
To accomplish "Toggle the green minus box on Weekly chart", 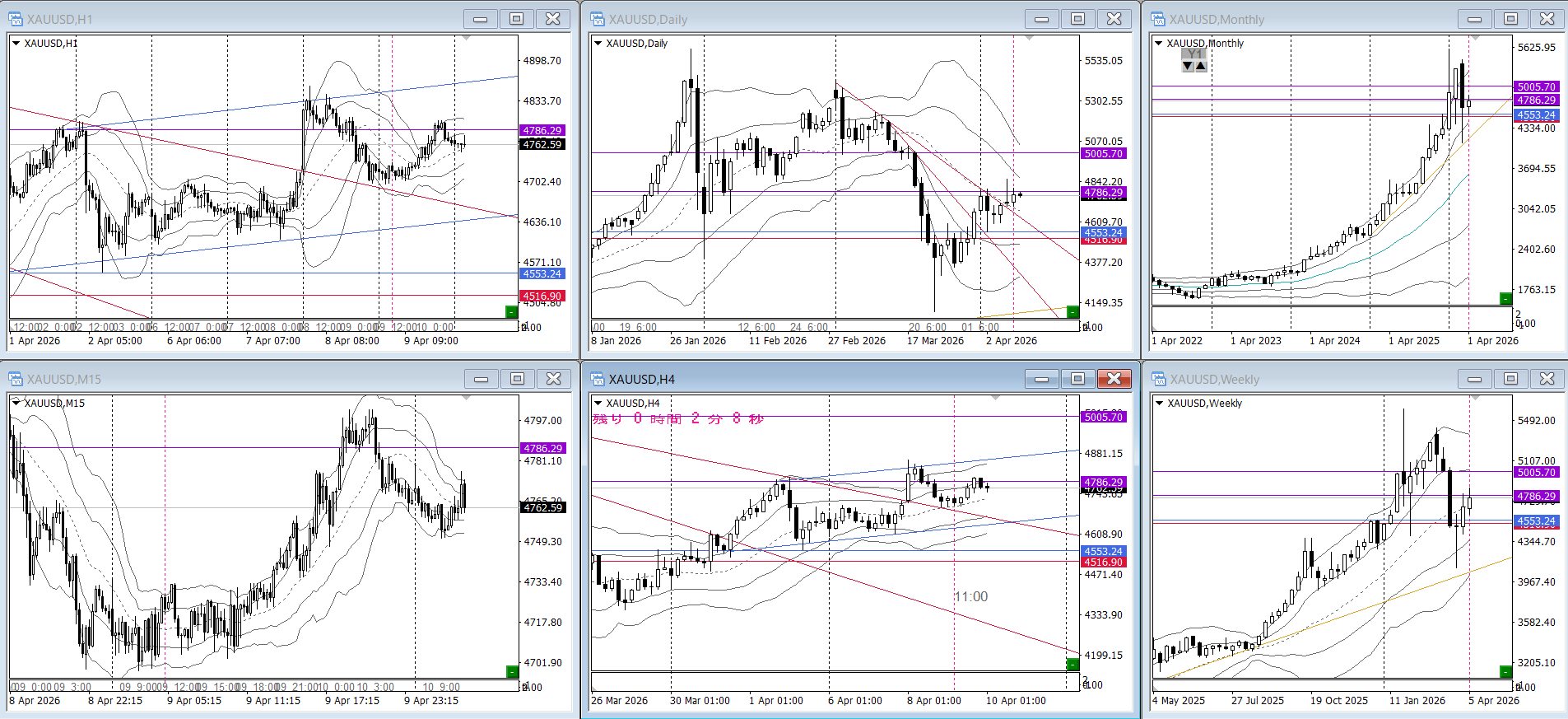I will click(x=1505, y=671).
